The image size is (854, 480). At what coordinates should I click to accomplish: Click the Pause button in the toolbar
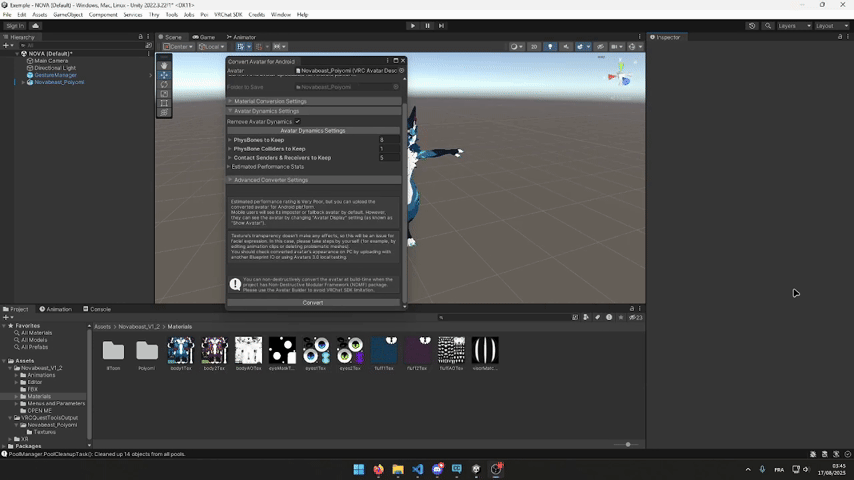(x=427, y=25)
